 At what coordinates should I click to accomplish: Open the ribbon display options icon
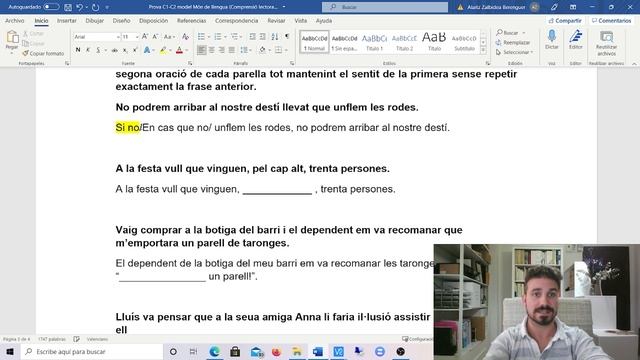click(573, 7)
